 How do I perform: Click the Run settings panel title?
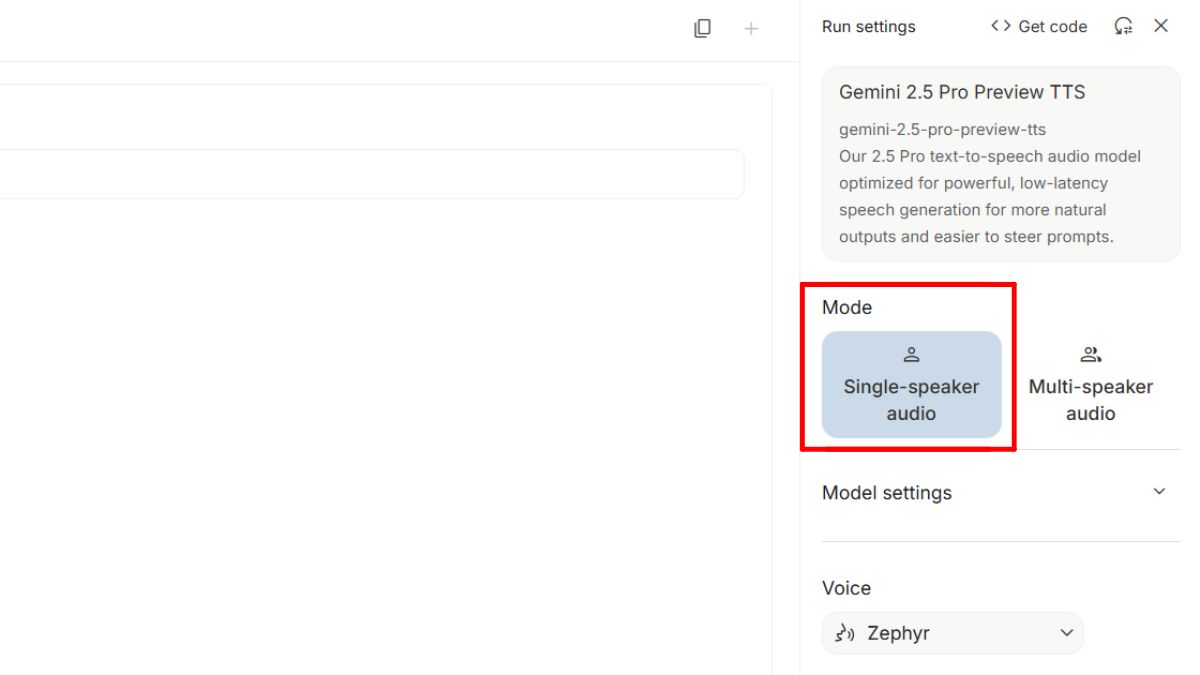point(868,27)
